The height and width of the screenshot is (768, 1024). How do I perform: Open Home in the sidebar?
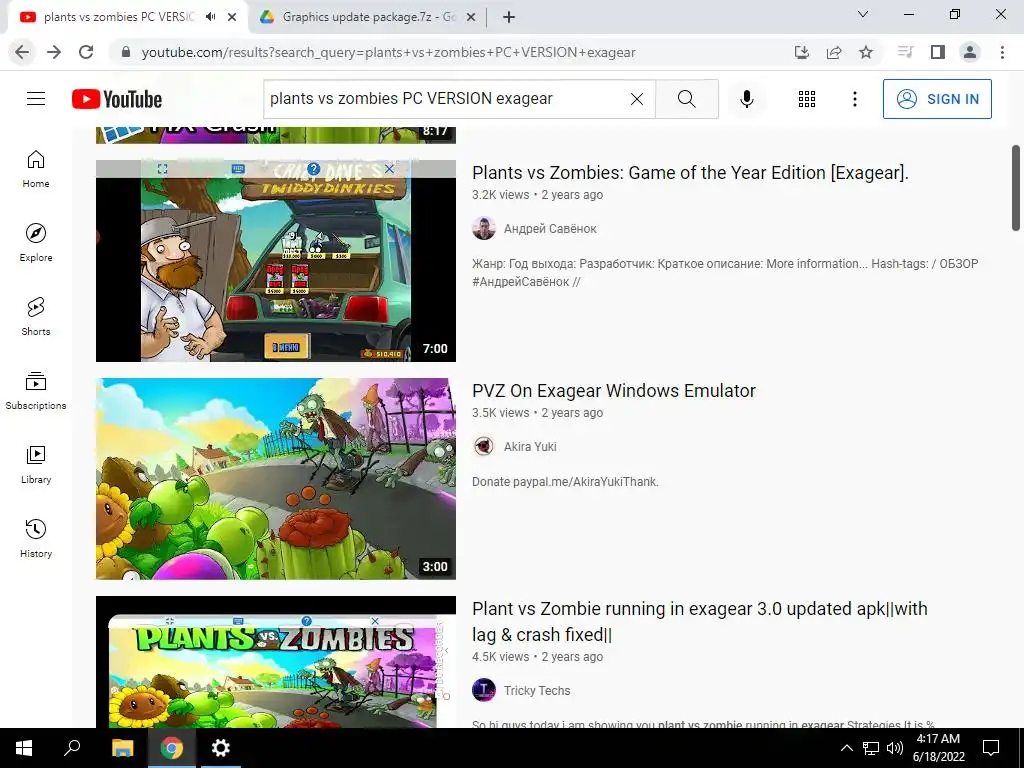(x=36, y=169)
